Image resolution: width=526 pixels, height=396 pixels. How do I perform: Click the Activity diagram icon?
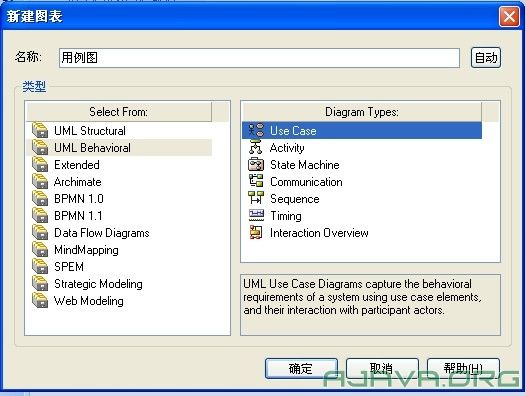[256, 147]
